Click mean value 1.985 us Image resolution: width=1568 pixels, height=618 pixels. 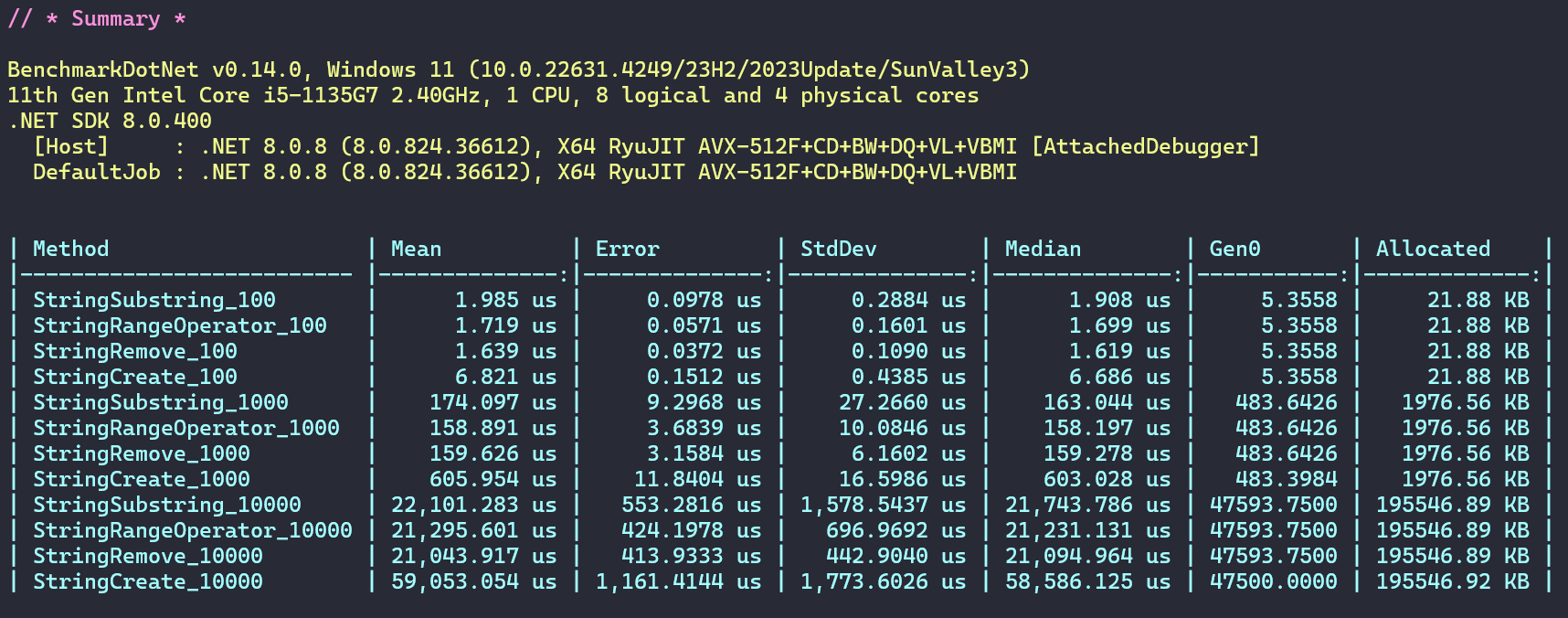506,300
